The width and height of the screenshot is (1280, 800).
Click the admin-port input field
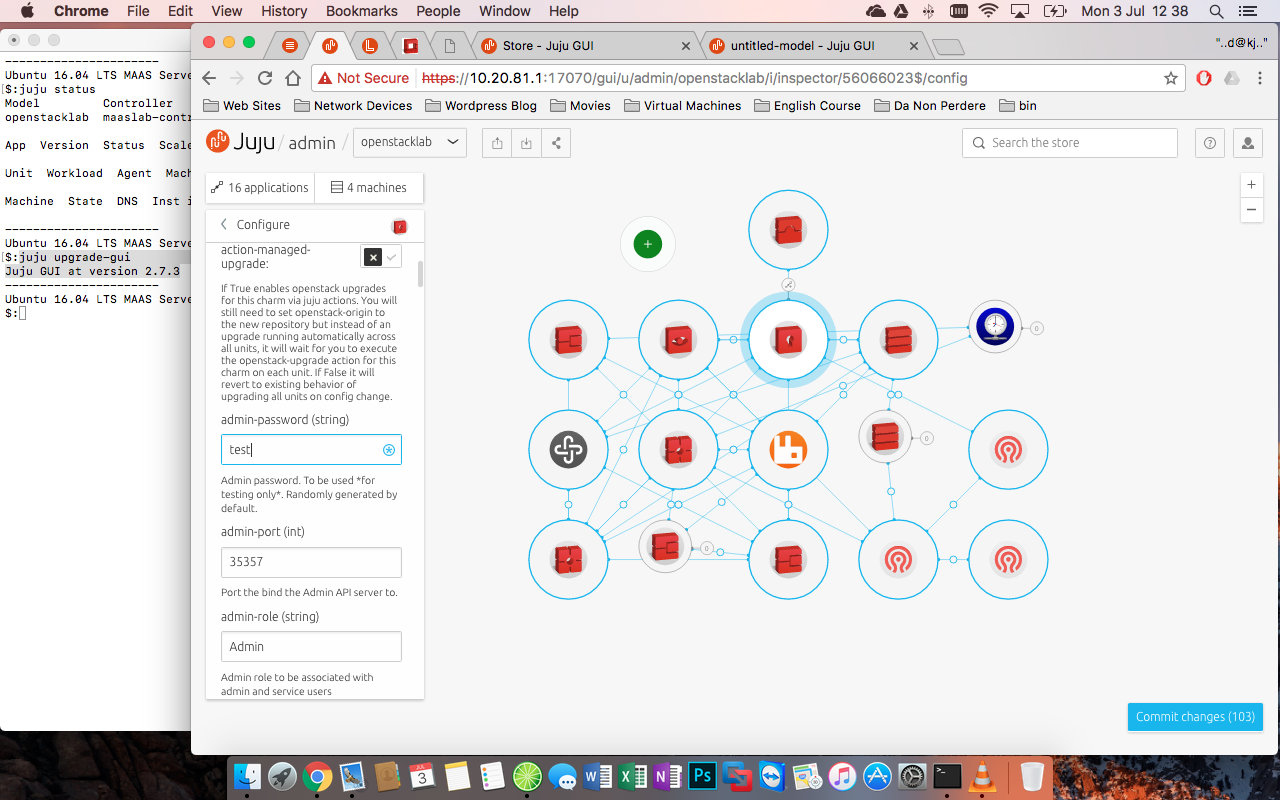pos(311,562)
